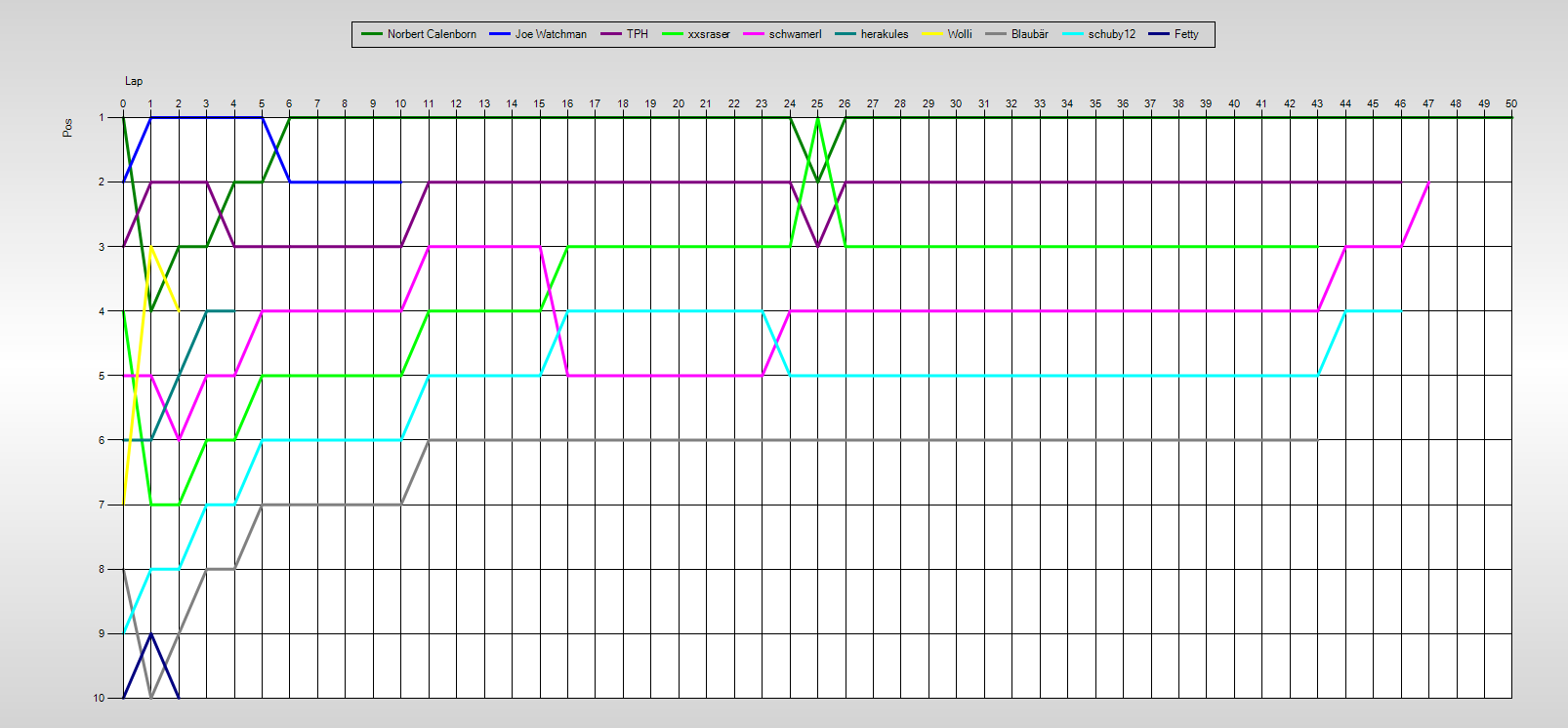1568x728 pixels.
Task: Click the cyan schuby12 legend color line
Action: (1073, 34)
